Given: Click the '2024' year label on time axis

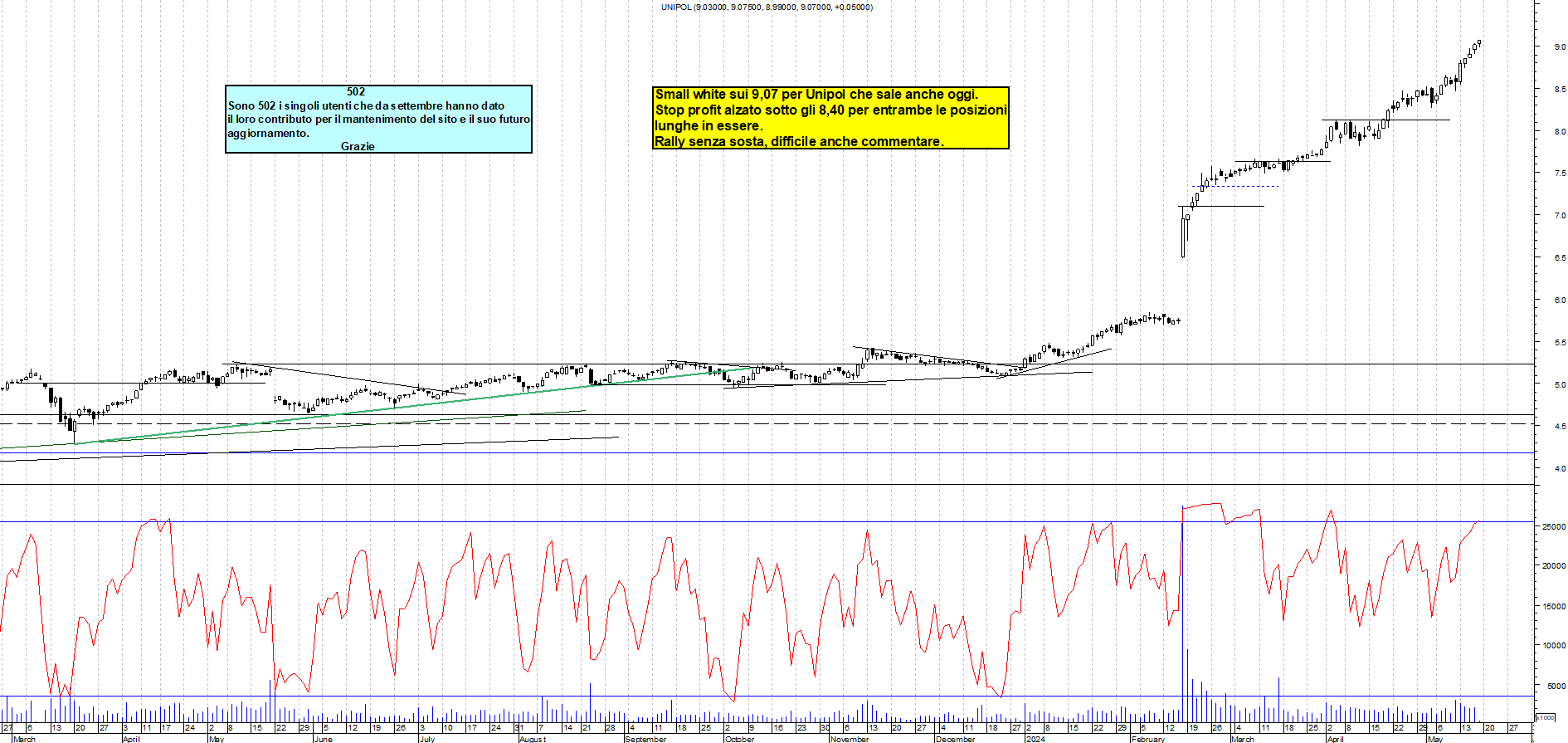Looking at the screenshot, I should (1035, 739).
